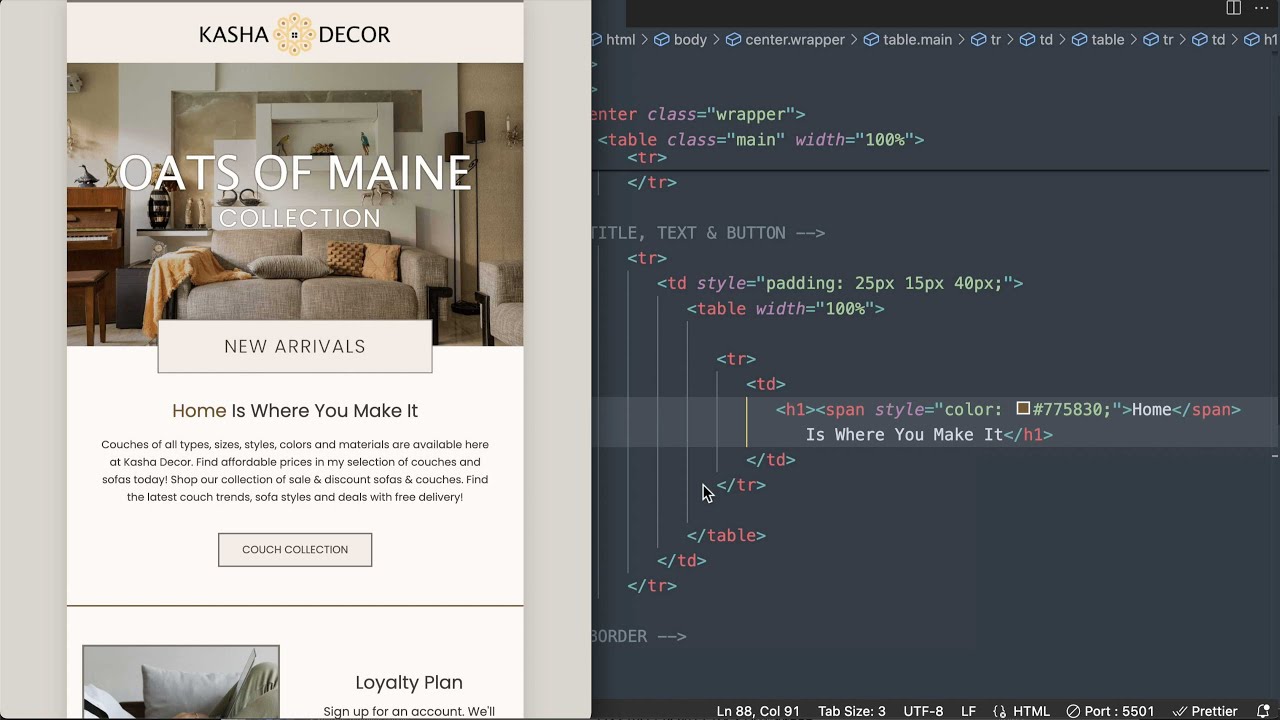Image resolution: width=1280 pixels, height=720 pixels.
Task: Click the split editor icon
Action: [1233, 8]
